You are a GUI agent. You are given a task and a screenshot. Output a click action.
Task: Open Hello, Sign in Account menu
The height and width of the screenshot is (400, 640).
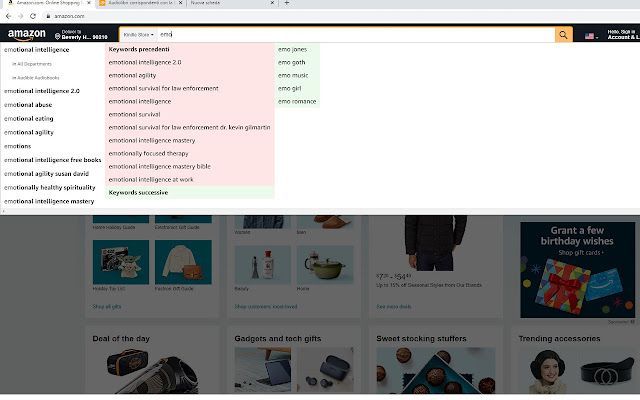622,35
